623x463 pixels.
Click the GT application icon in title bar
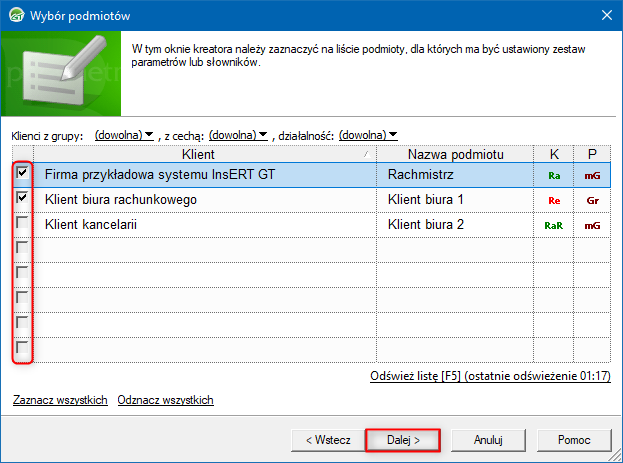click(x=16, y=15)
